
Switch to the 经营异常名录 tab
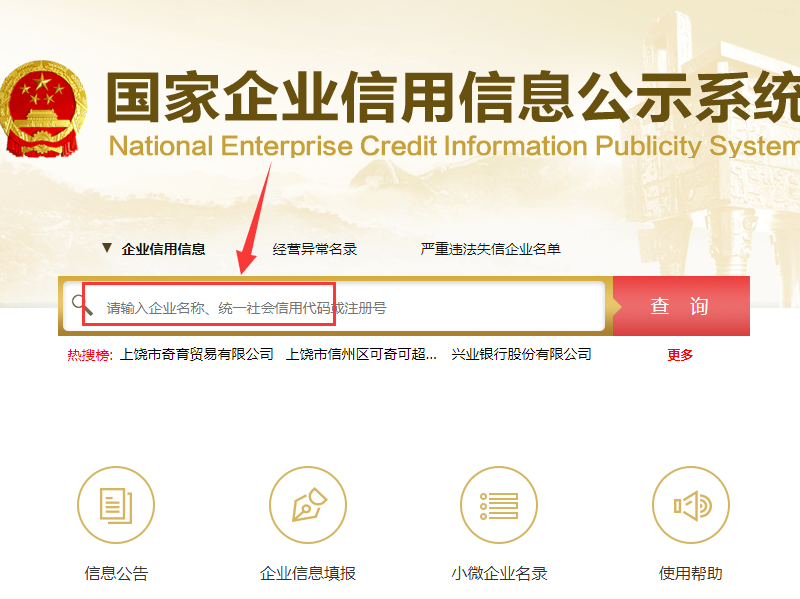click(315, 249)
